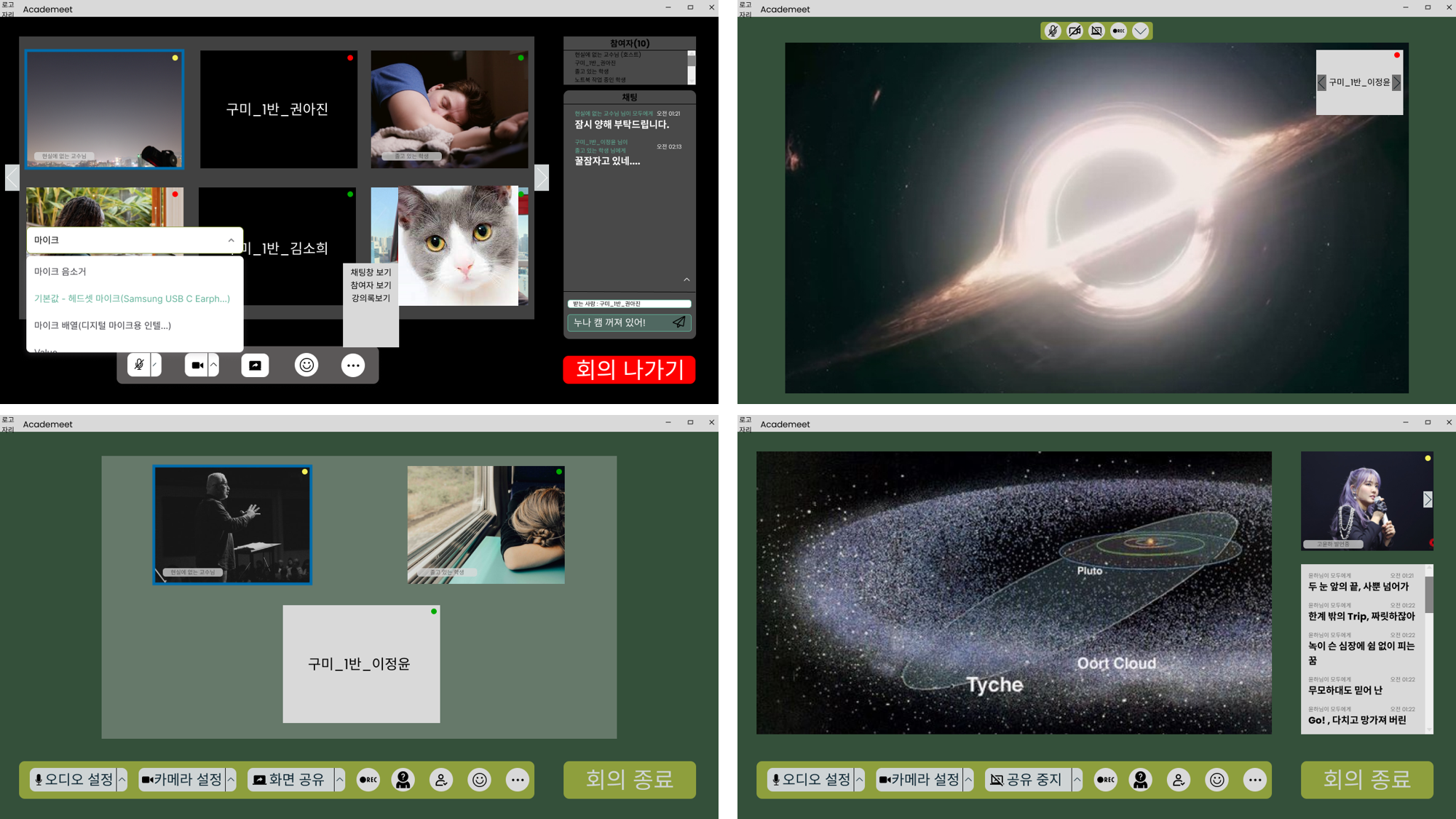Click the red 회의 나가기 button
The height and width of the screenshot is (819, 1456).
[x=629, y=370]
